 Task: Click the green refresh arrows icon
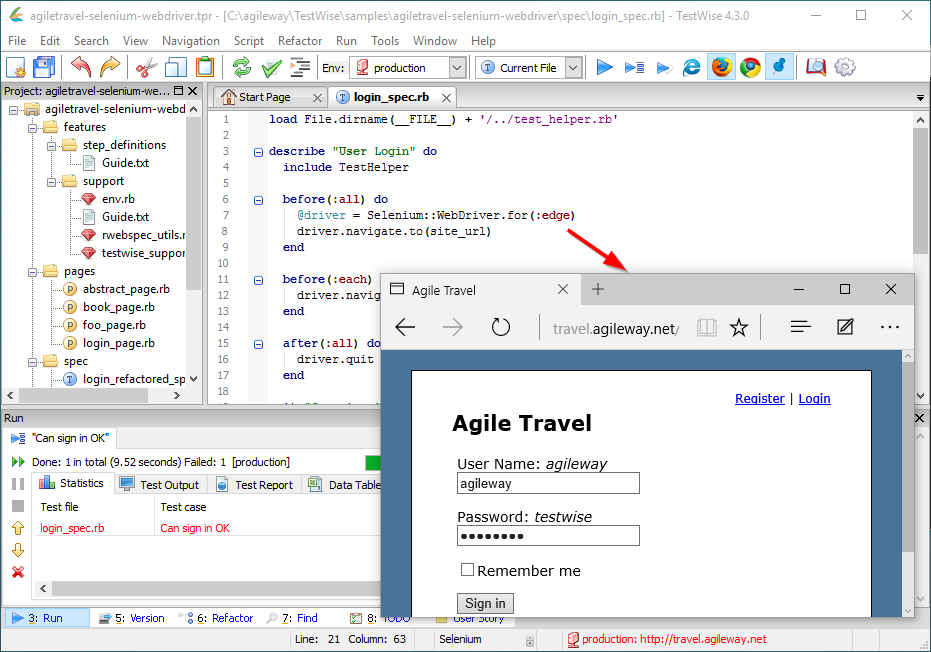(x=241, y=67)
